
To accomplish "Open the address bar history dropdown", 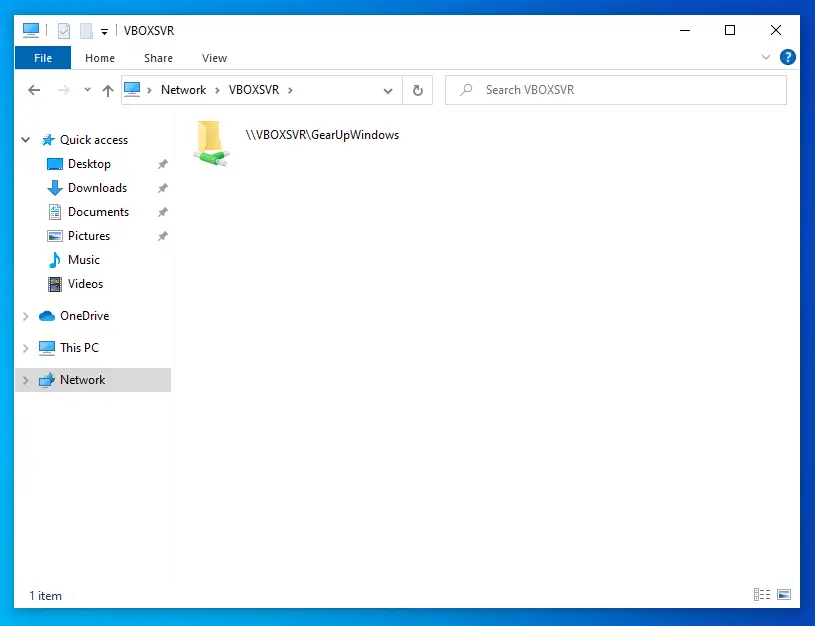I will pos(388,90).
